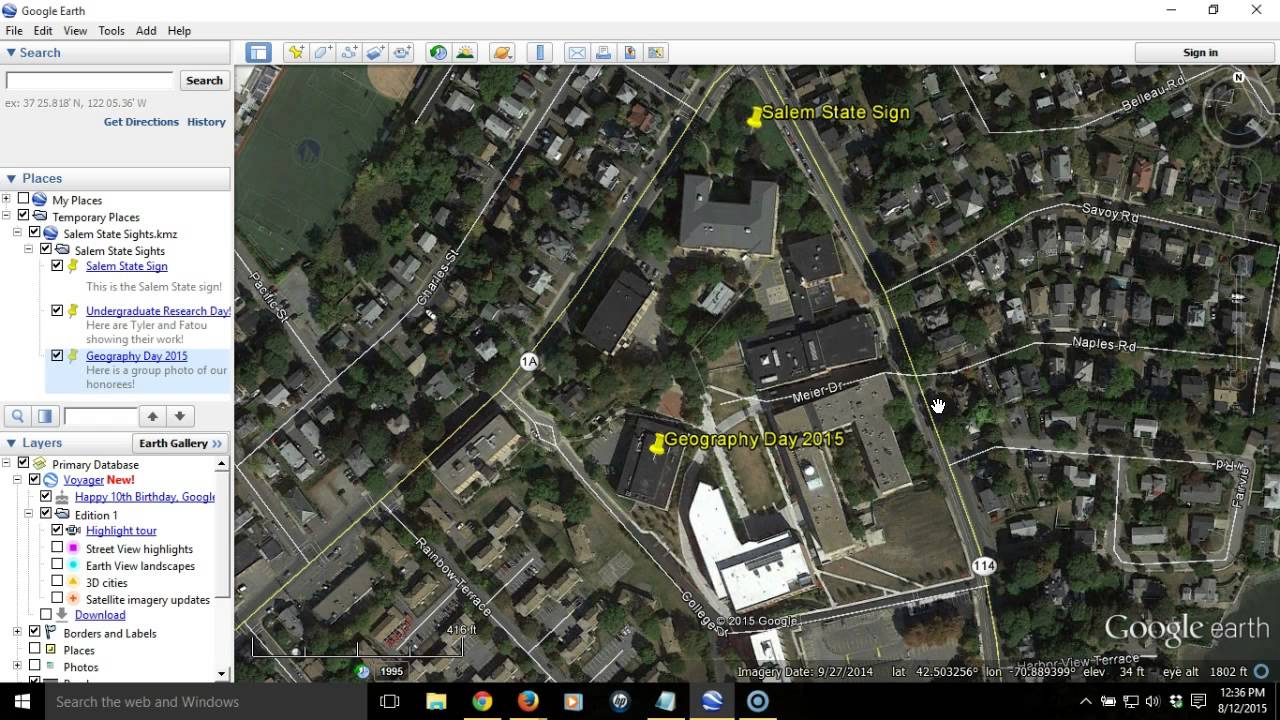The width and height of the screenshot is (1280, 720).
Task: Open the Tools menu
Action: click(x=111, y=31)
